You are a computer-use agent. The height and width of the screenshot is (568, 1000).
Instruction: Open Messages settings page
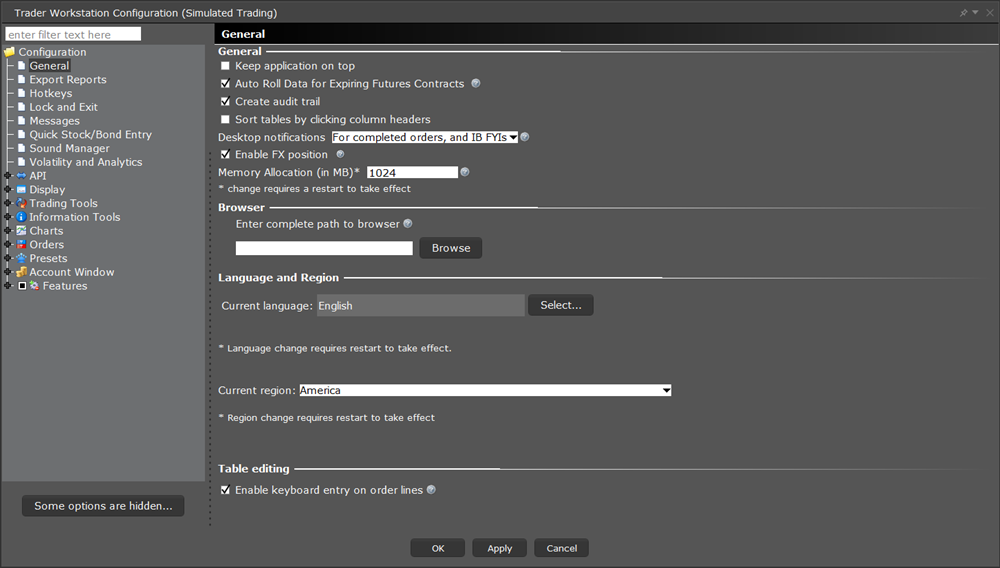[54, 121]
